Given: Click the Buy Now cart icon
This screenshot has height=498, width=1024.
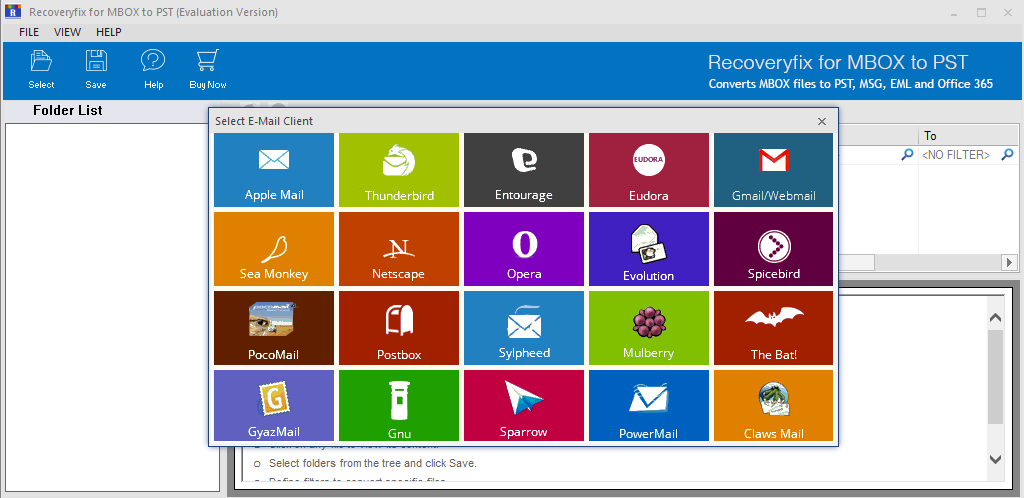Looking at the screenshot, I should point(208,69).
